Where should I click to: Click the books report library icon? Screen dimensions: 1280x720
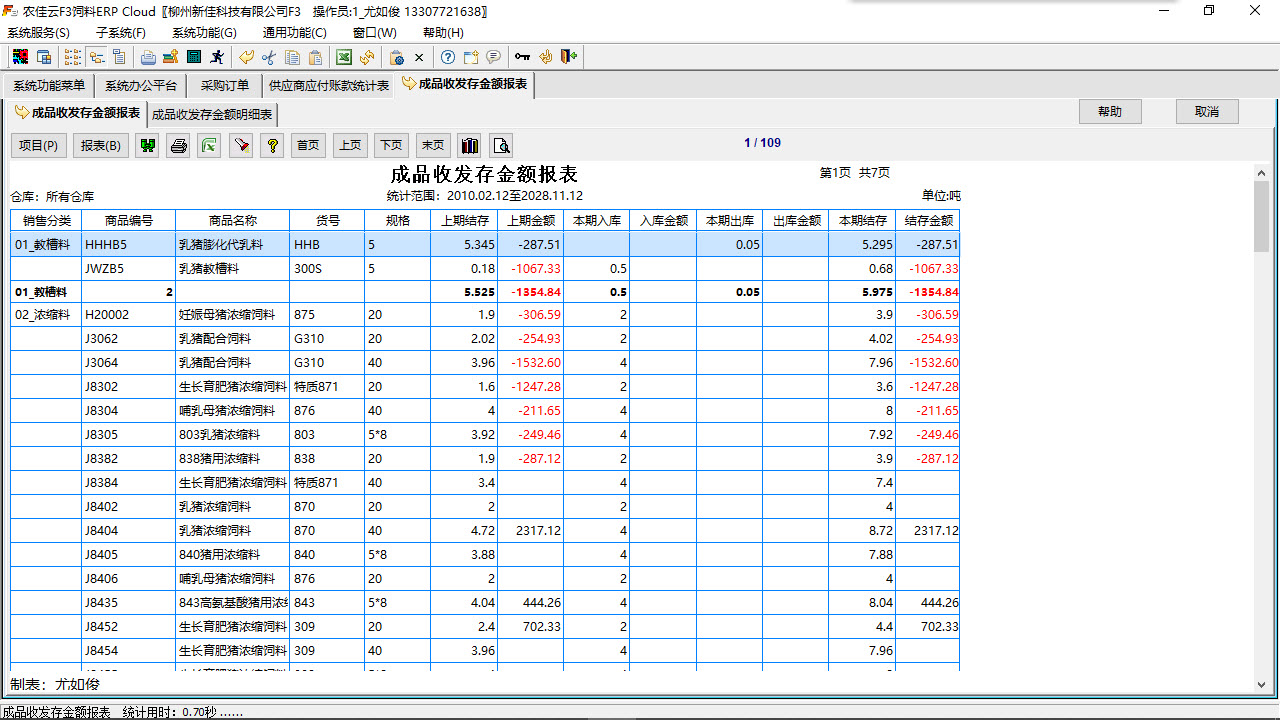click(469, 145)
